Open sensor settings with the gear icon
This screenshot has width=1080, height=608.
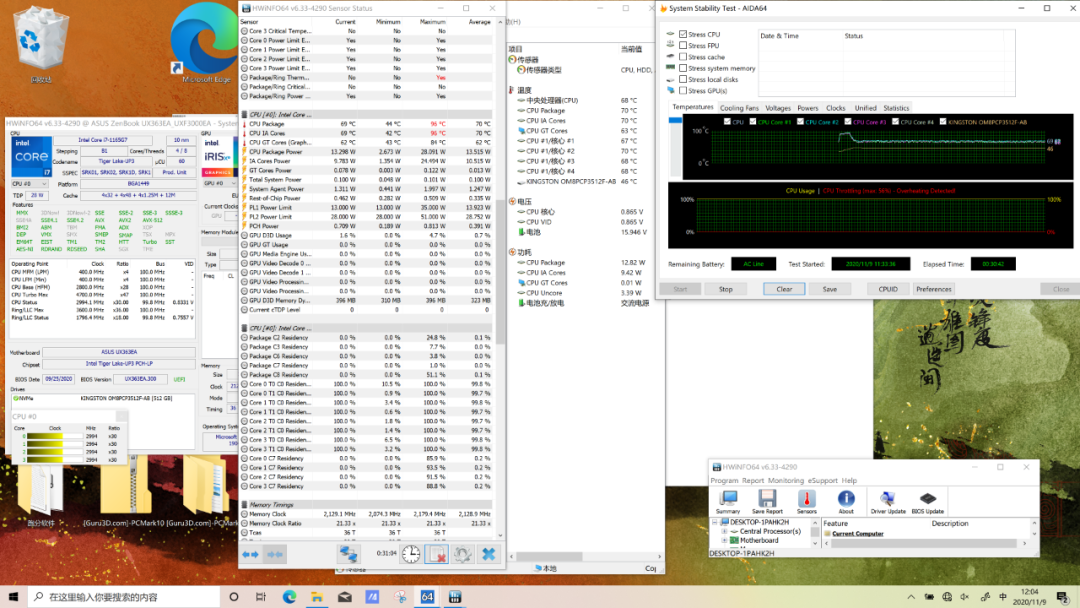(462, 553)
